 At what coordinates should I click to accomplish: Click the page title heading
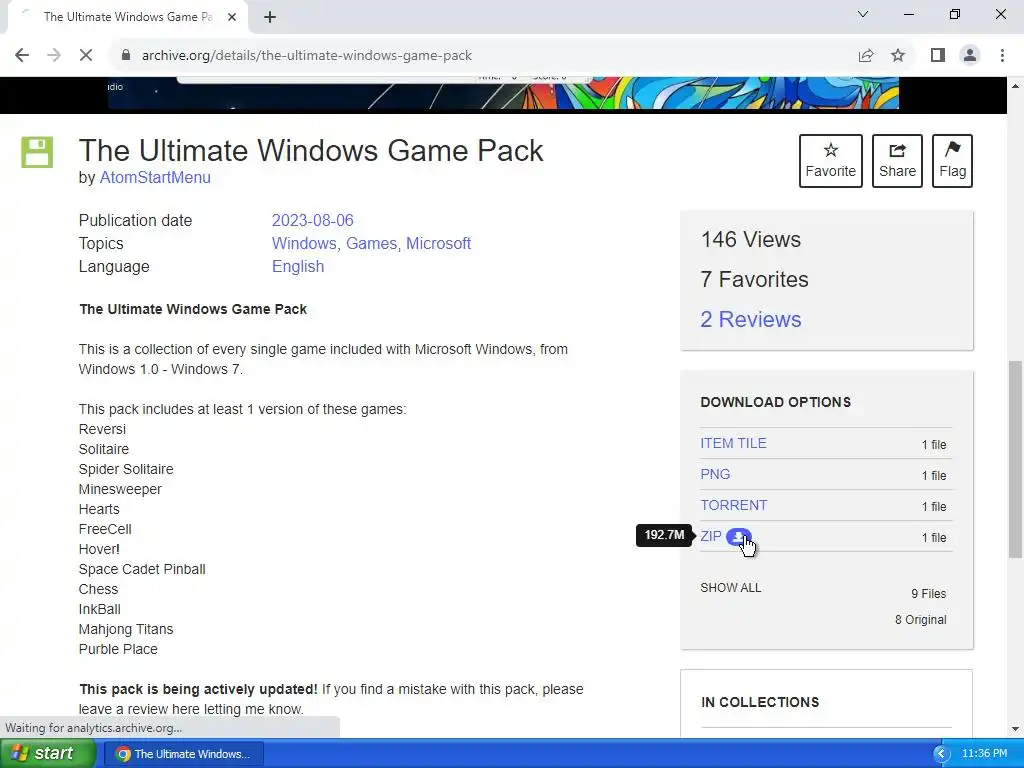311,151
